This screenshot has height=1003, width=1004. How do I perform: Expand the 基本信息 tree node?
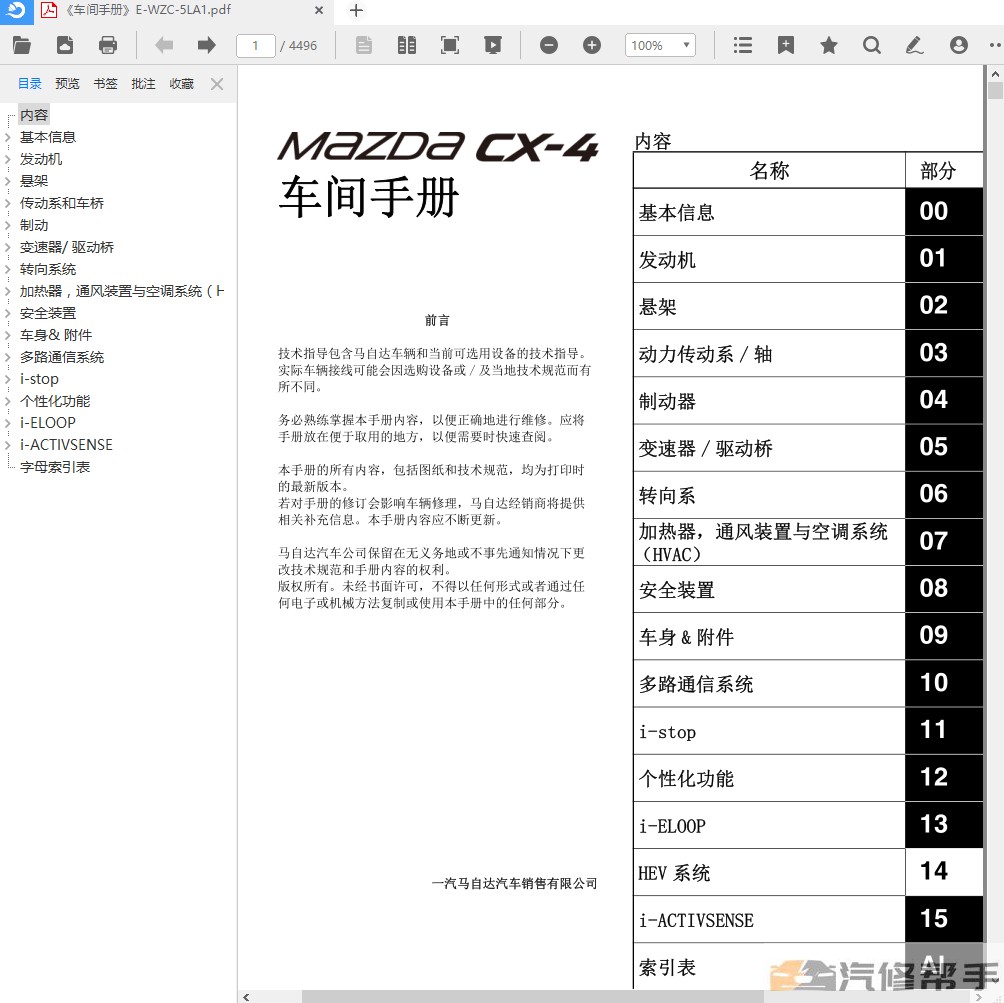[8, 137]
